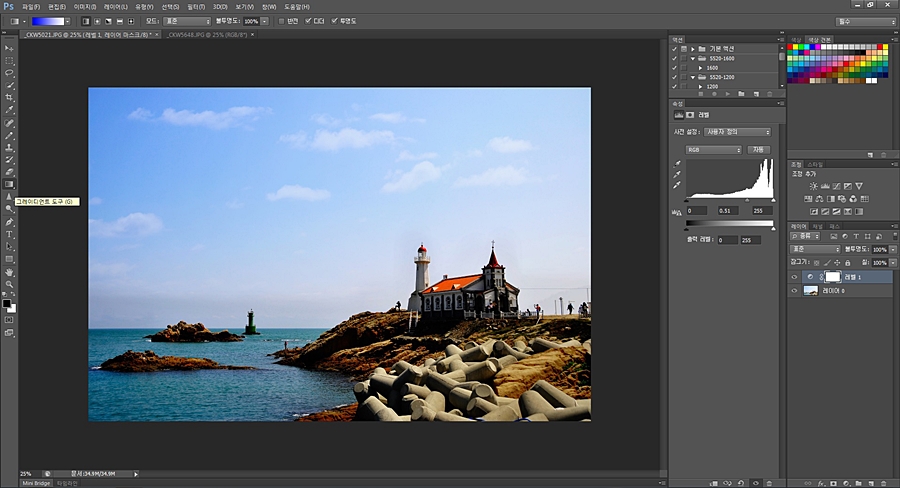The height and width of the screenshot is (488, 900).
Task: Open the 필터 menu
Action: (x=195, y=7)
